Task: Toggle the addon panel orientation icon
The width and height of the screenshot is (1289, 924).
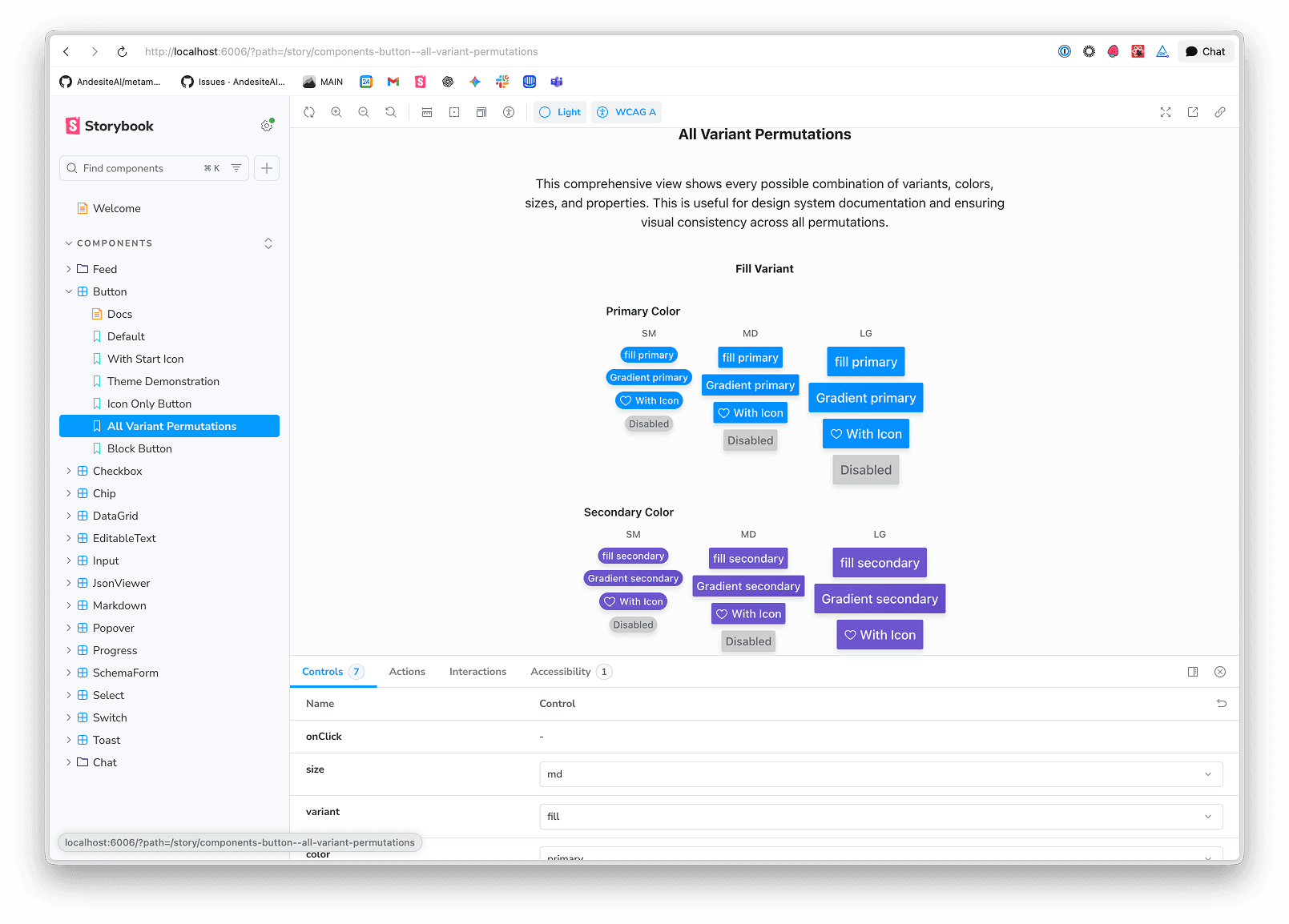Action: [x=1193, y=672]
